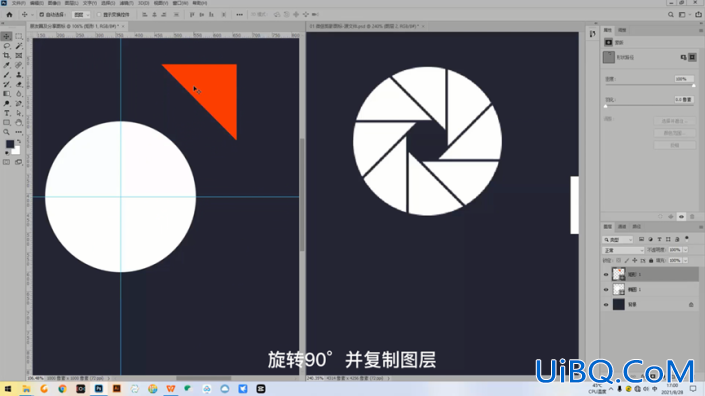Hide the ellipse layer via eye icon
The image size is (705, 396).
tap(606, 289)
